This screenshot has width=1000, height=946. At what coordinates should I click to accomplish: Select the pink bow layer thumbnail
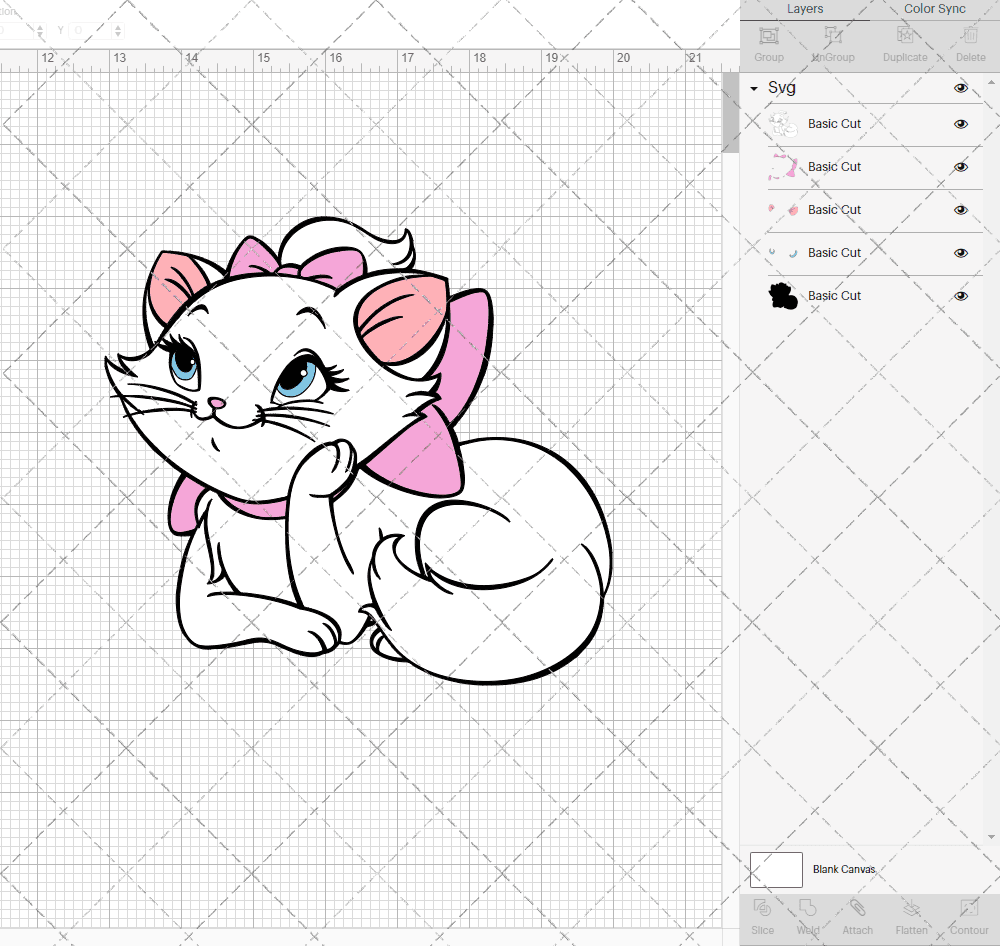pos(783,167)
